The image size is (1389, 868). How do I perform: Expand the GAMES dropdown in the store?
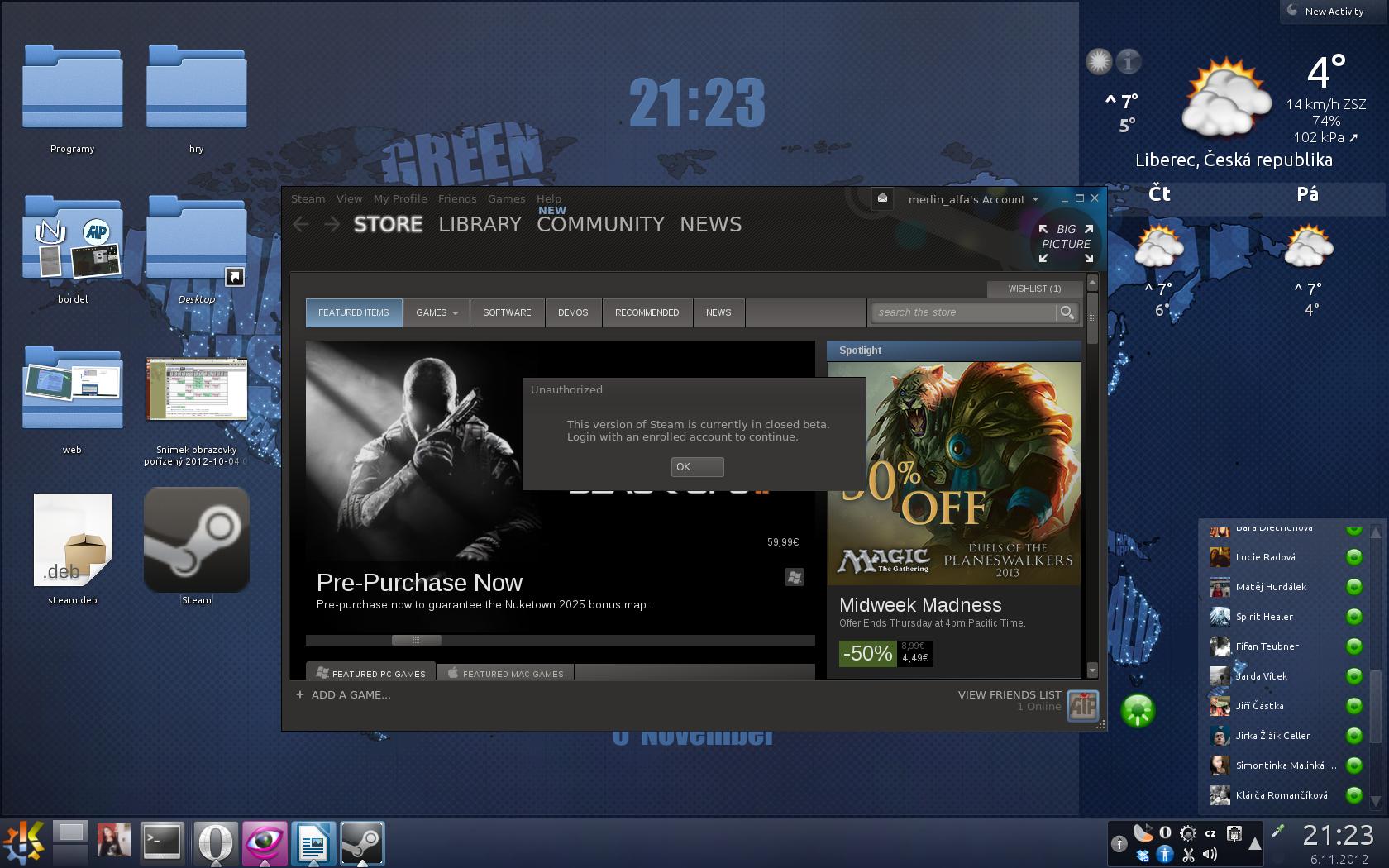point(437,312)
